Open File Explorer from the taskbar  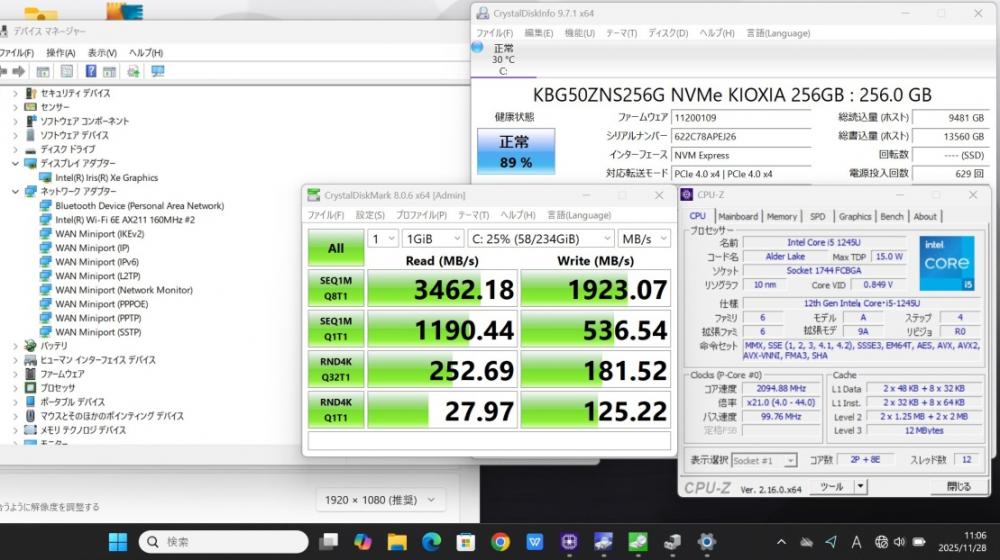coord(397,542)
